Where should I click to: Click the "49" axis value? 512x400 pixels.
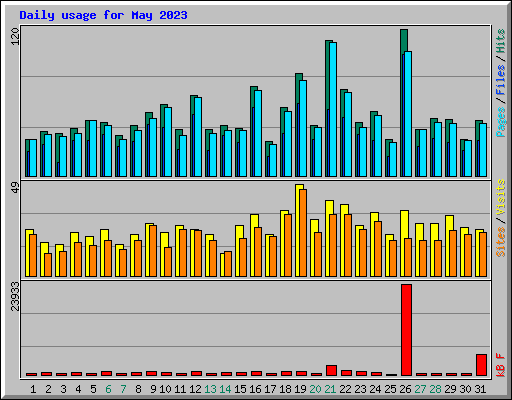(15, 187)
